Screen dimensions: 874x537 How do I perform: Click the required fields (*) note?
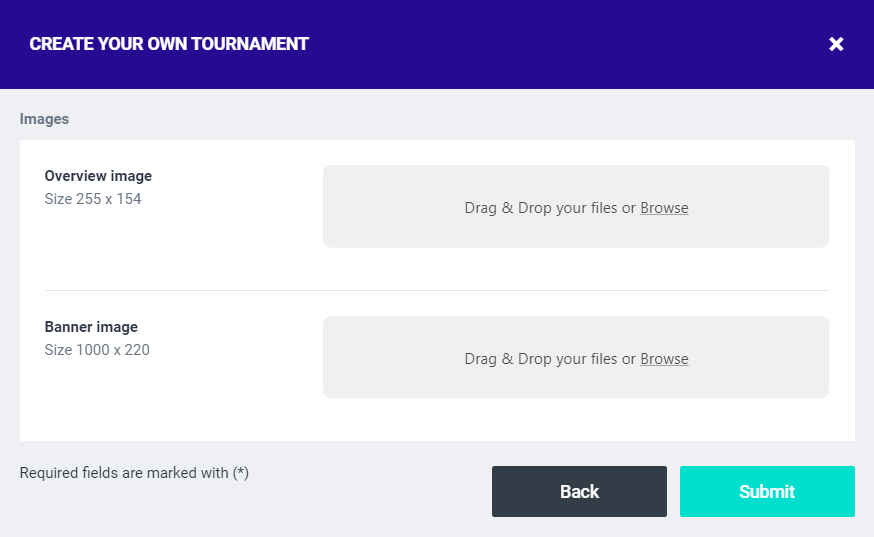pyautogui.click(x=134, y=473)
